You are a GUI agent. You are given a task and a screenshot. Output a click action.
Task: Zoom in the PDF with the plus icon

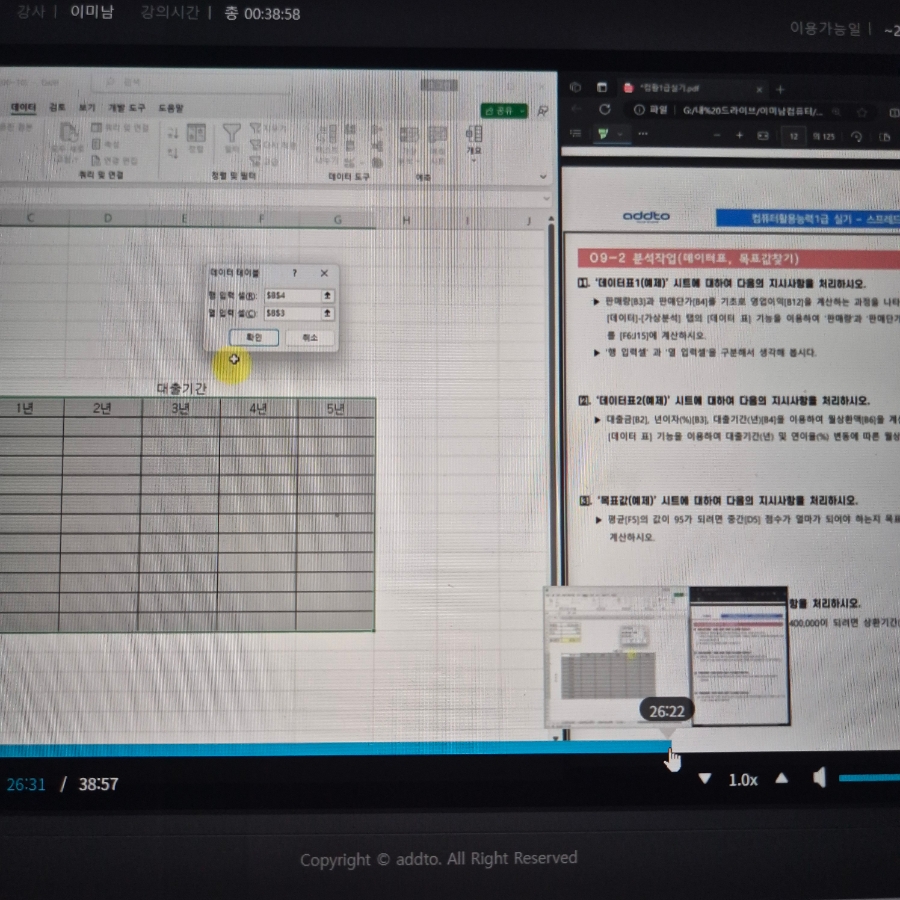tap(740, 136)
